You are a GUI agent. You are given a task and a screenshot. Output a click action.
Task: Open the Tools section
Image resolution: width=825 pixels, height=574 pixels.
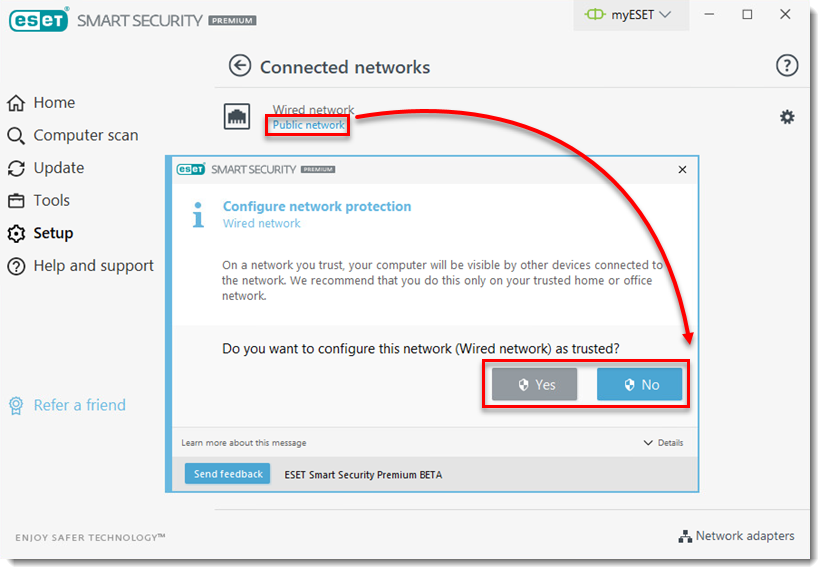click(52, 200)
